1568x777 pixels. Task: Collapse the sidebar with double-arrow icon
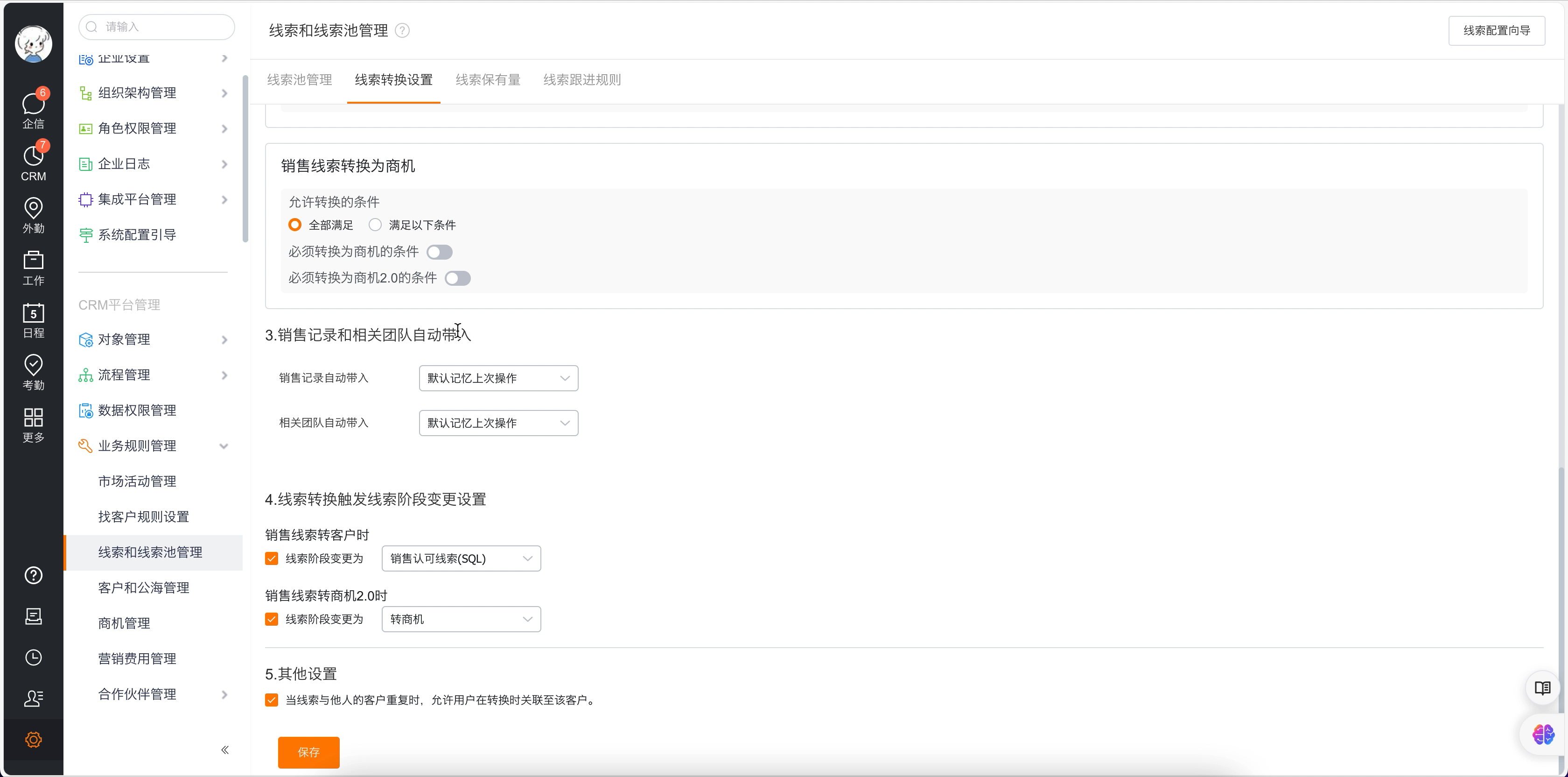click(x=224, y=749)
